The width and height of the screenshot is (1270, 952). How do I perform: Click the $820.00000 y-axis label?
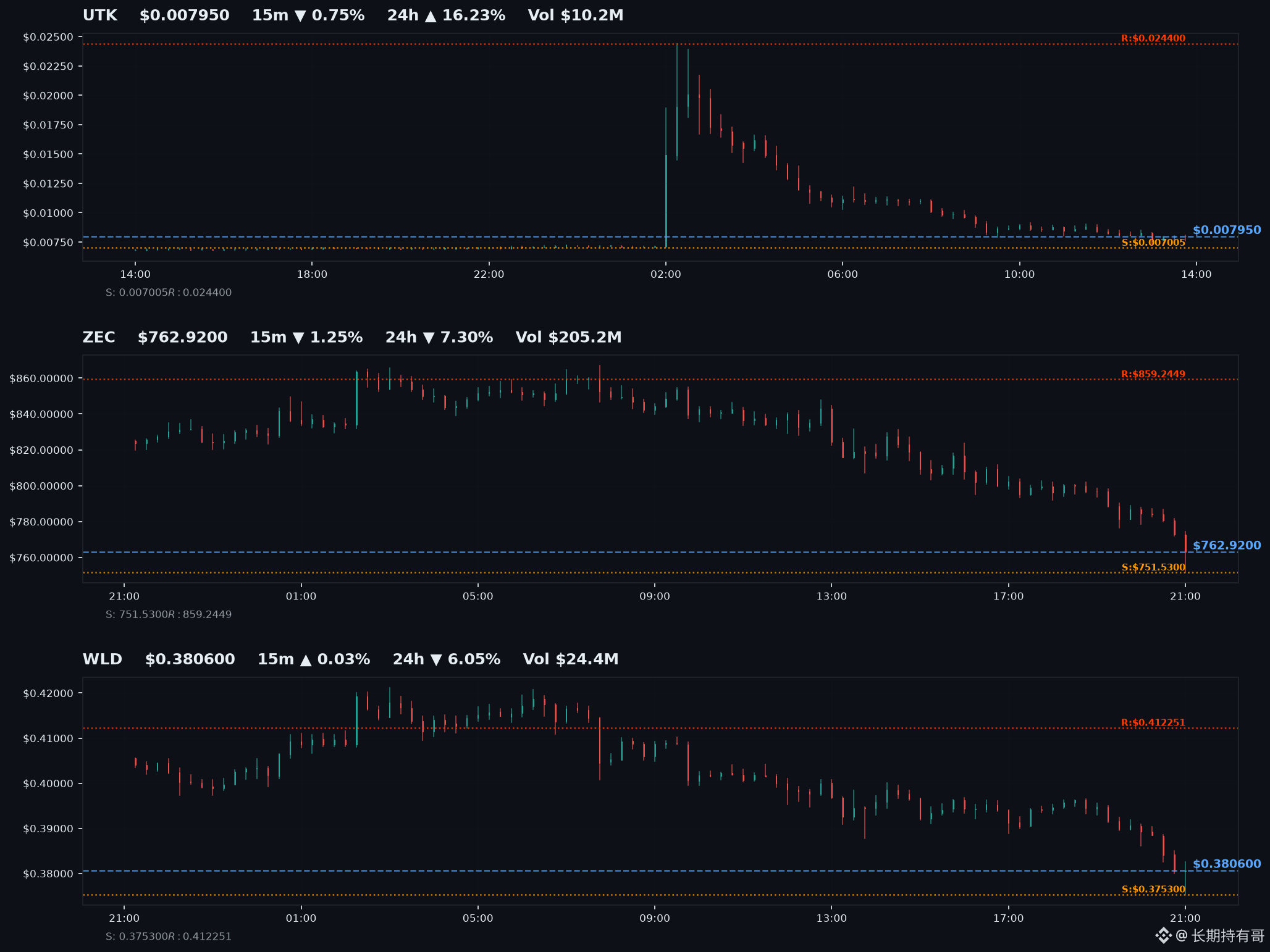tap(41, 450)
